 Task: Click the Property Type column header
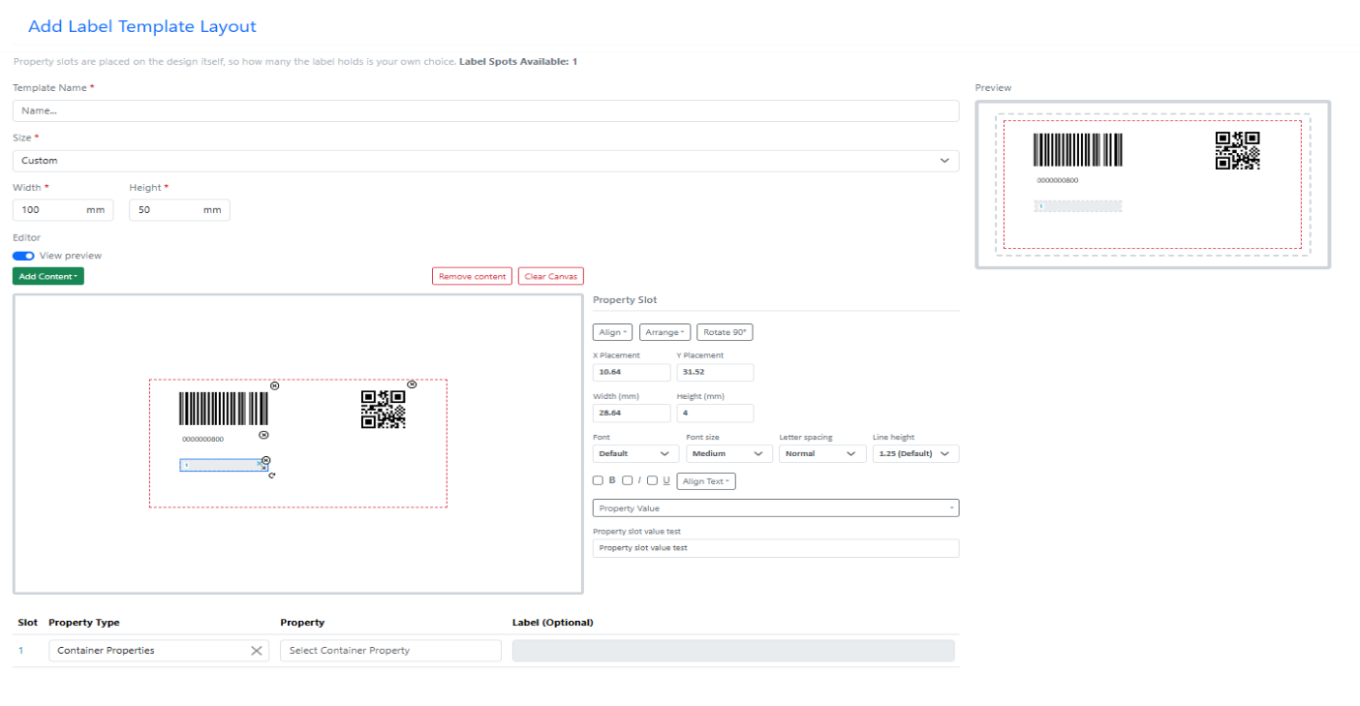click(84, 623)
